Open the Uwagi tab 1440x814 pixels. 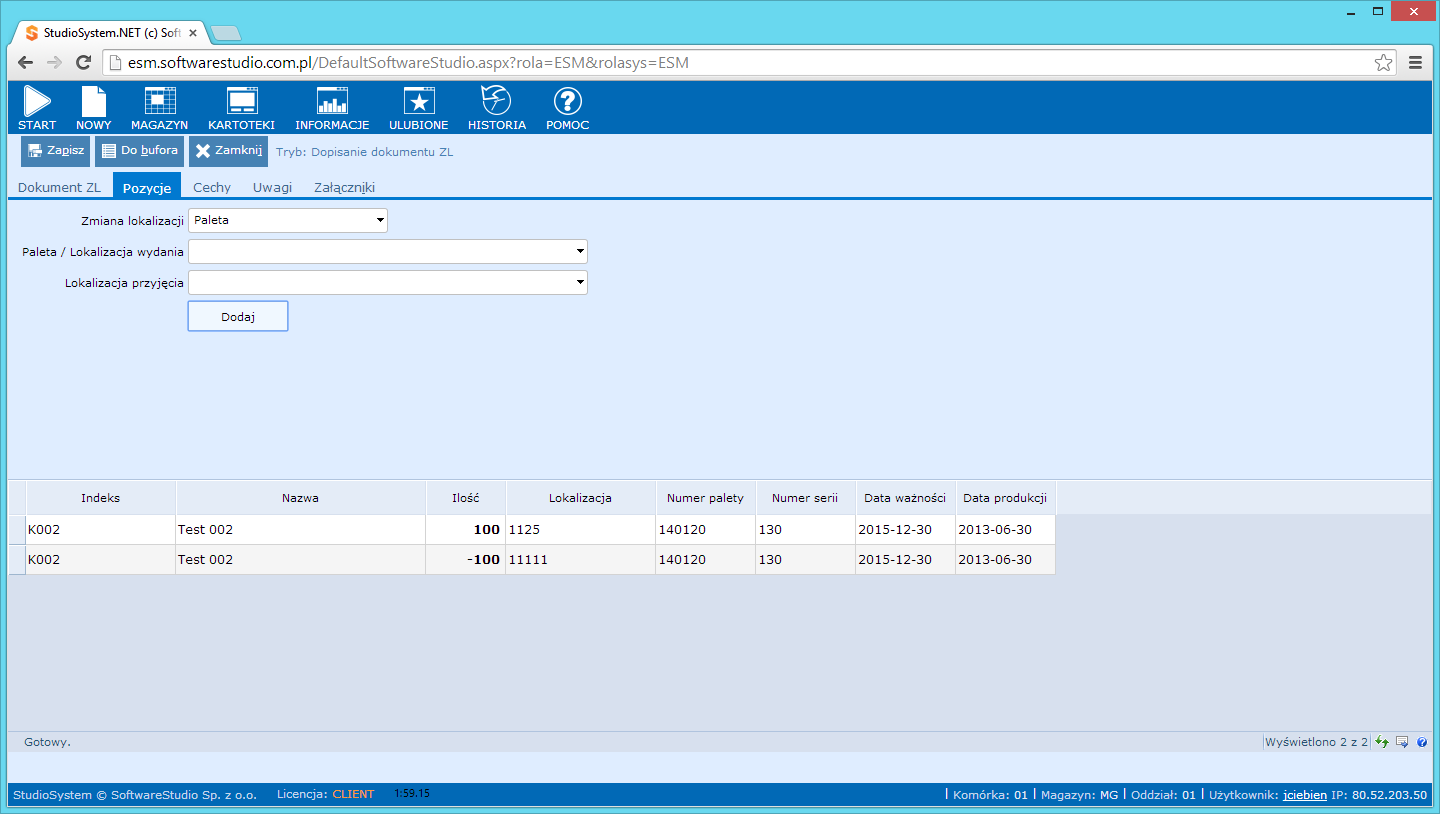(273, 187)
